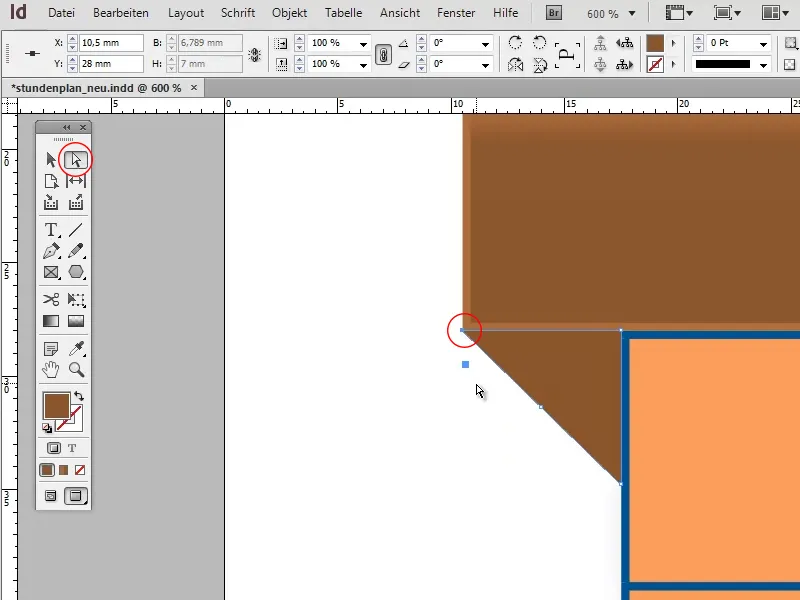800x600 pixels.
Task: Switch to Normal view mode
Action: click(x=51, y=496)
